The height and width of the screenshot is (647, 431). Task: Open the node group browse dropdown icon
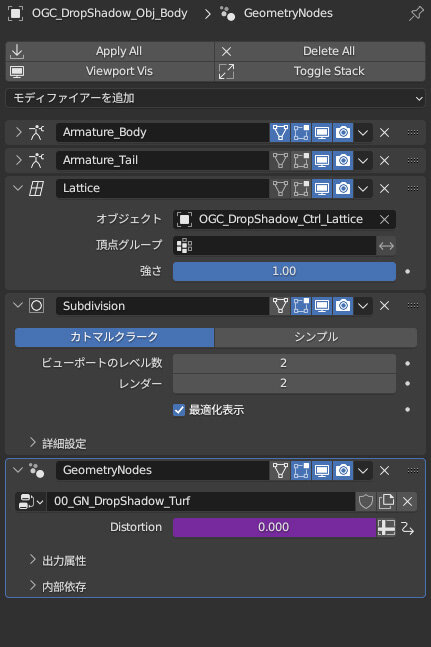click(31, 502)
